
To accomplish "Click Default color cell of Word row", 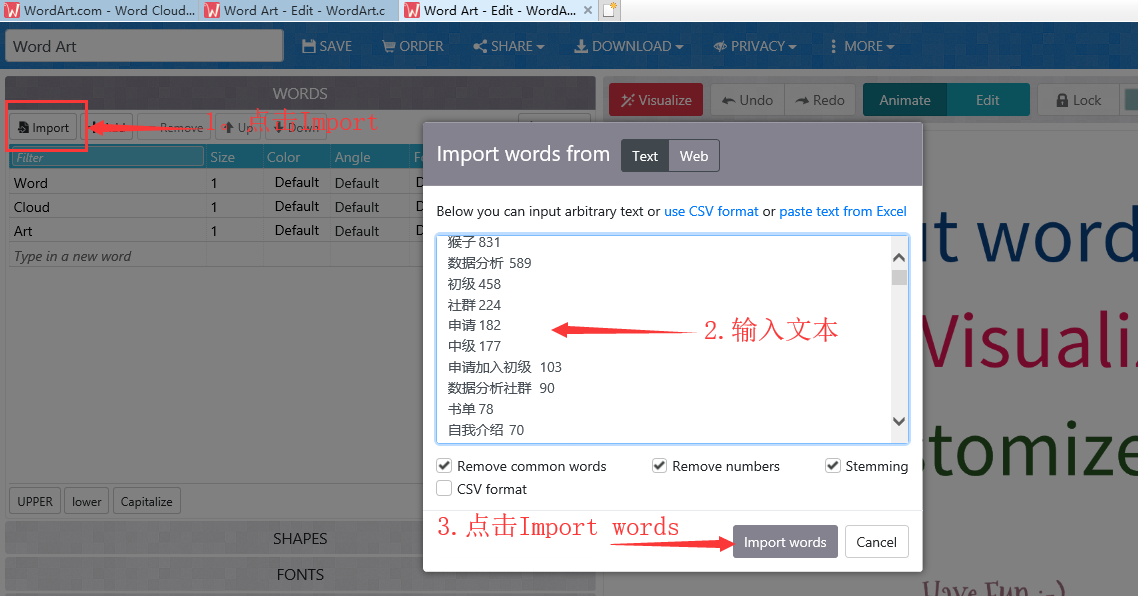I will click(297, 182).
